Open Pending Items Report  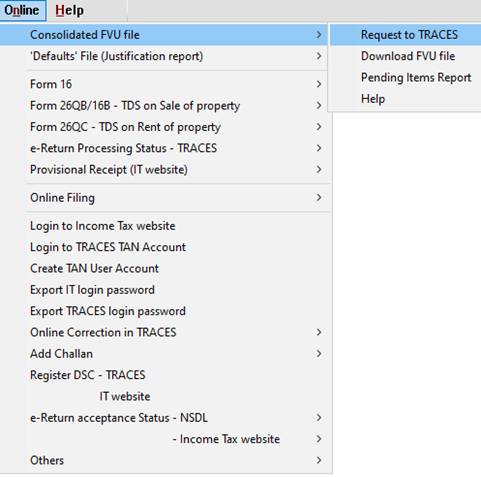(x=406, y=77)
